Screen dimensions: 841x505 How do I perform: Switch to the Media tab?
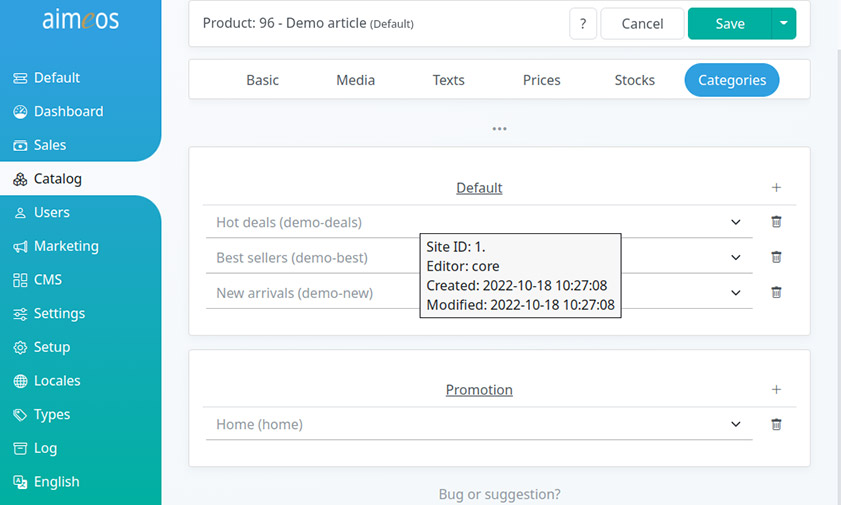point(355,80)
